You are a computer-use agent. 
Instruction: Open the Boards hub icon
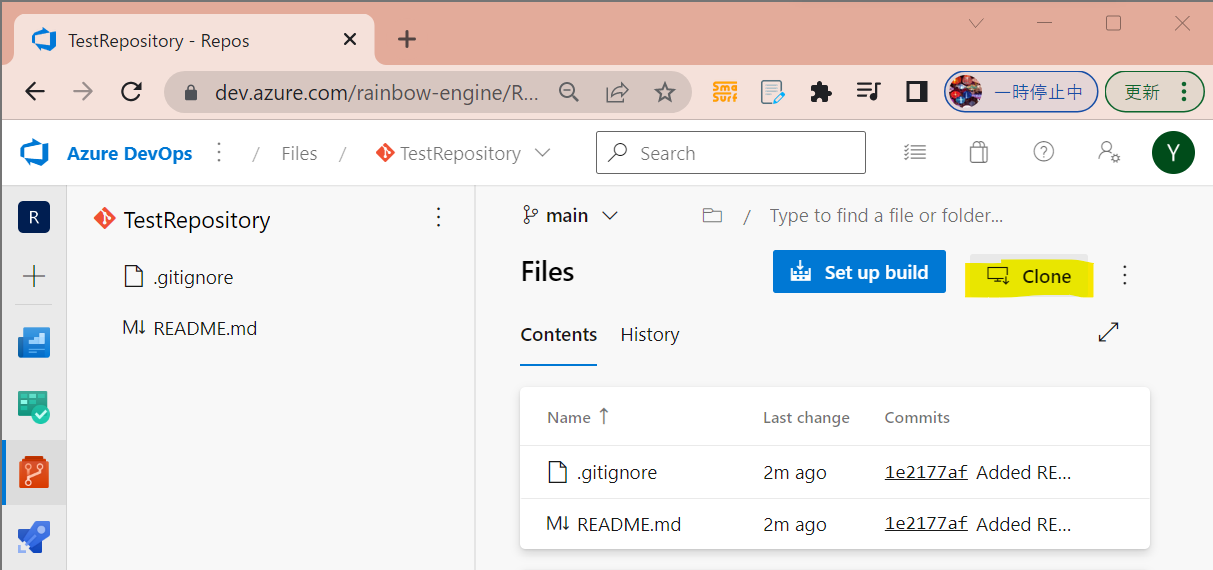(34, 406)
